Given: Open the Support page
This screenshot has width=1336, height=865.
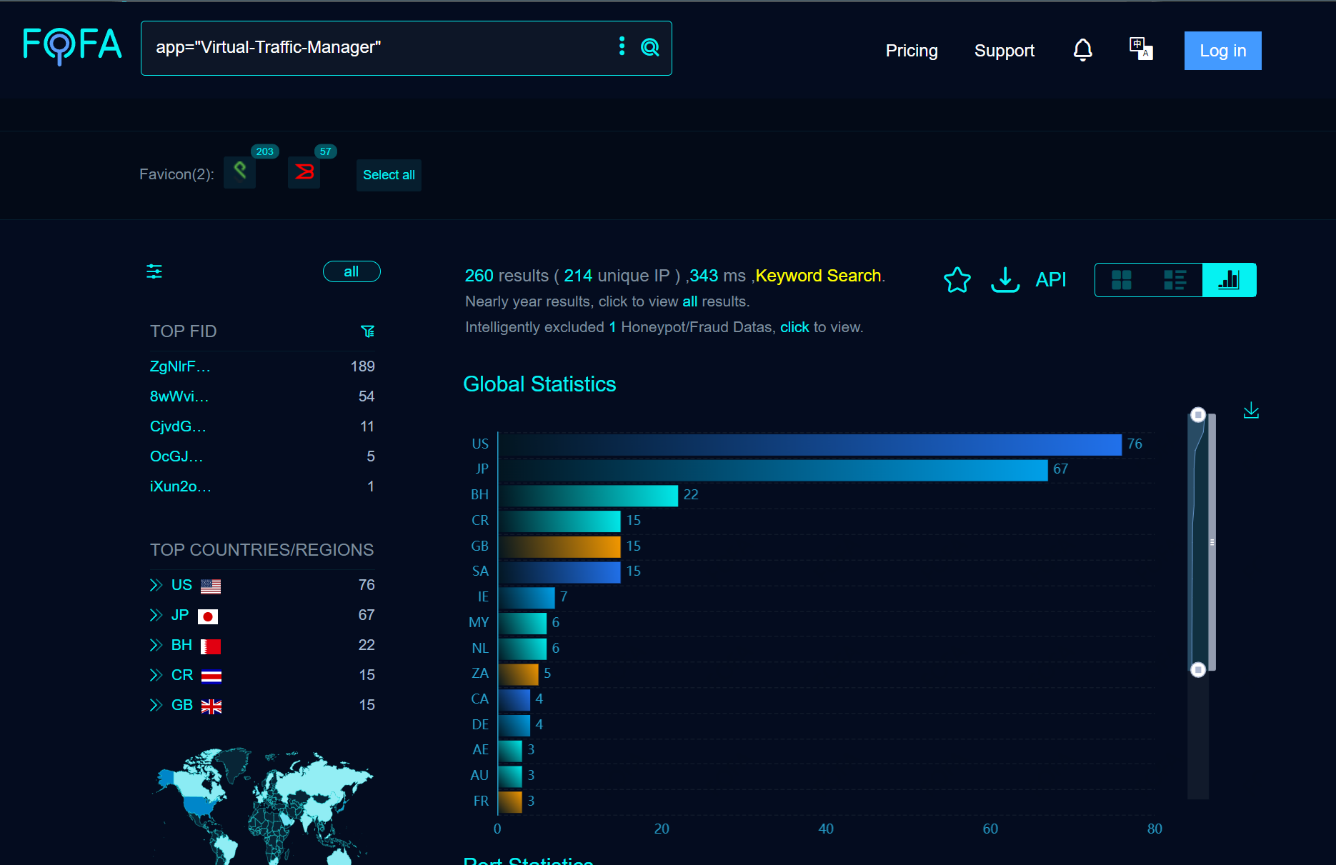Looking at the screenshot, I should tap(1004, 51).
